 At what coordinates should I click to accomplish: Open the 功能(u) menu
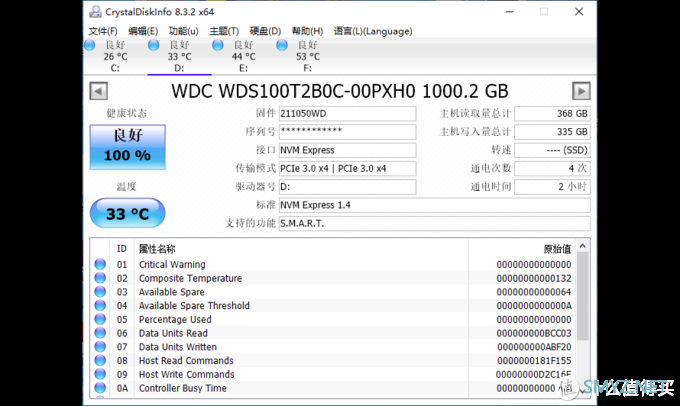pyautogui.click(x=183, y=31)
